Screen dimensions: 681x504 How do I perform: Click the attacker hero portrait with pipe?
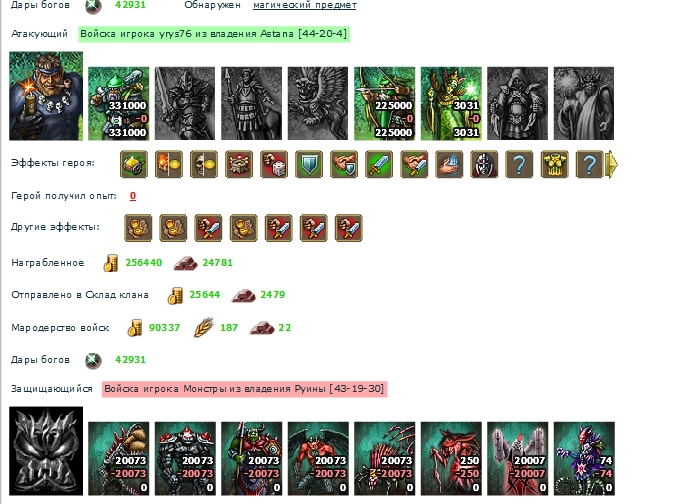coord(46,96)
